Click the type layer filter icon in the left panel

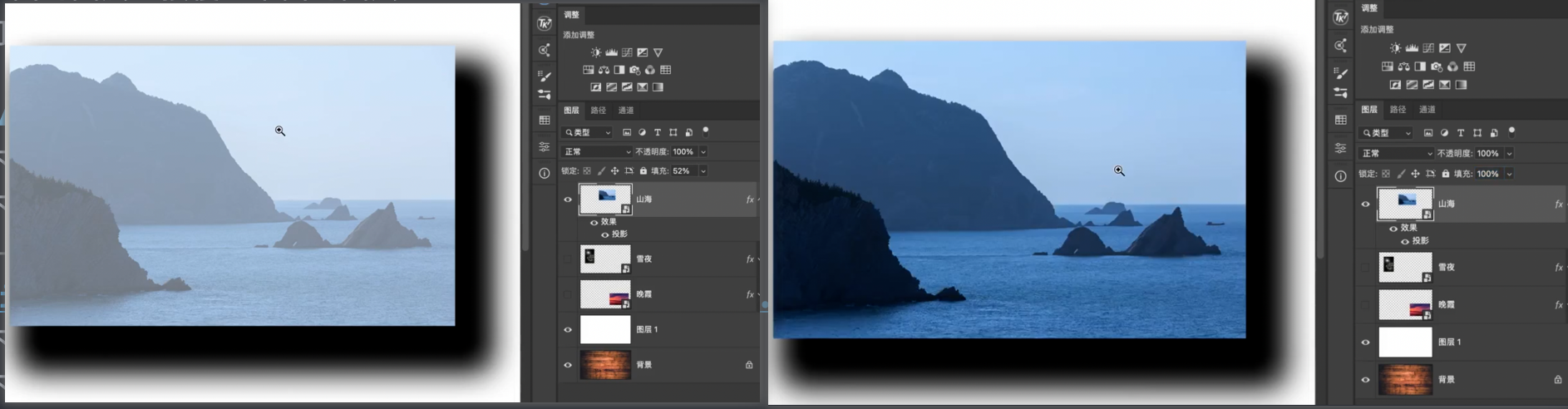658,132
